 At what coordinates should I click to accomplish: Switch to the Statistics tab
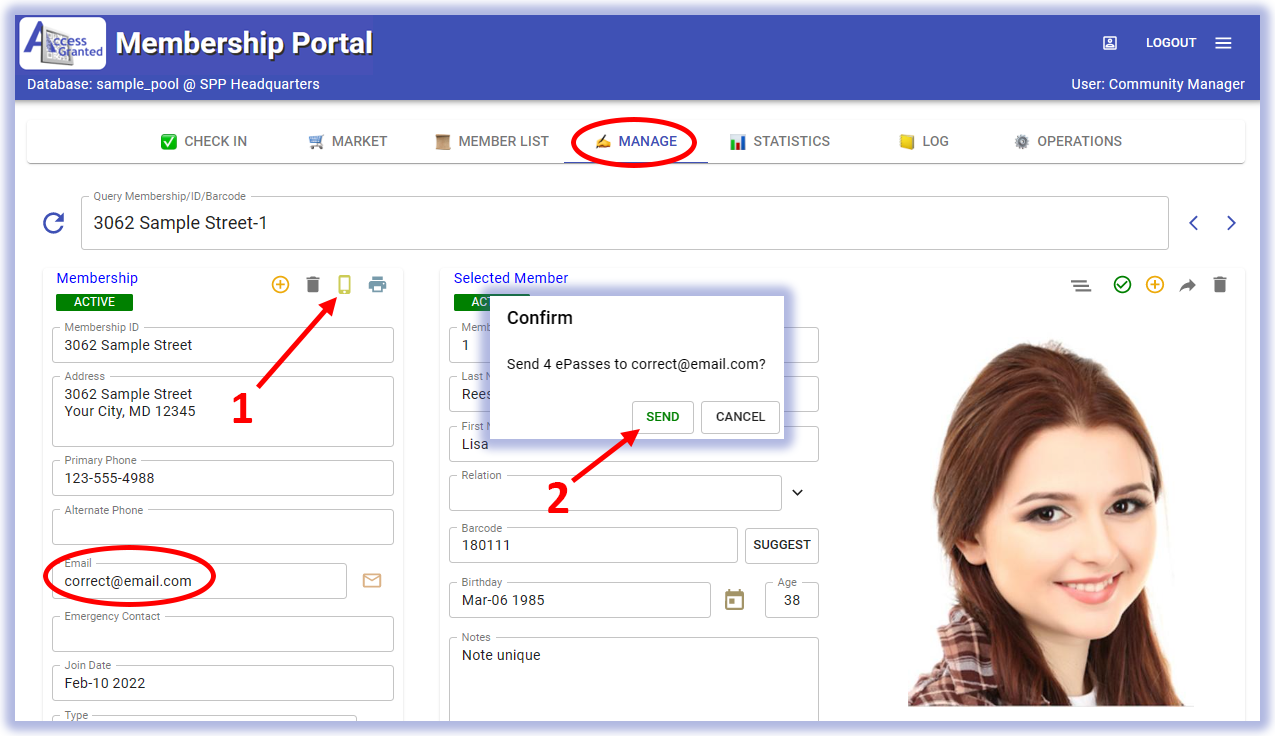[x=780, y=141]
